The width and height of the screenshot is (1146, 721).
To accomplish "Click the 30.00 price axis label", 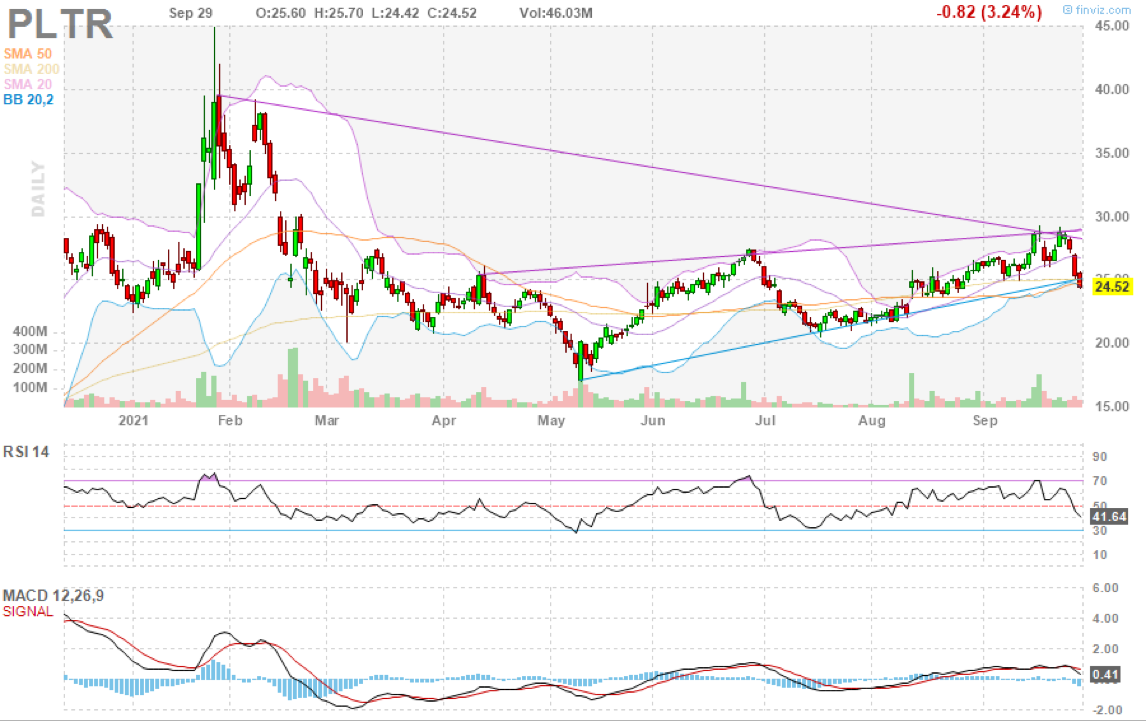I will point(1111,217).
